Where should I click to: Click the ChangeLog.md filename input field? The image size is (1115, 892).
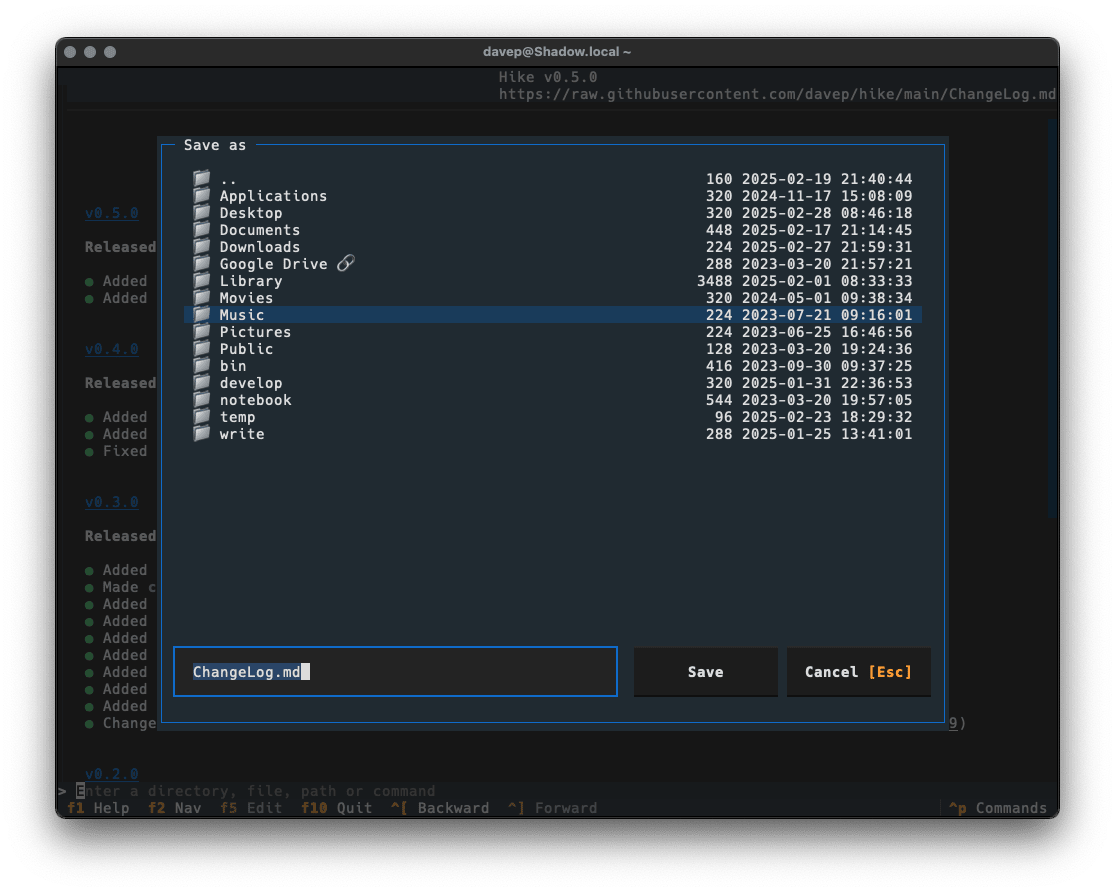395,671
